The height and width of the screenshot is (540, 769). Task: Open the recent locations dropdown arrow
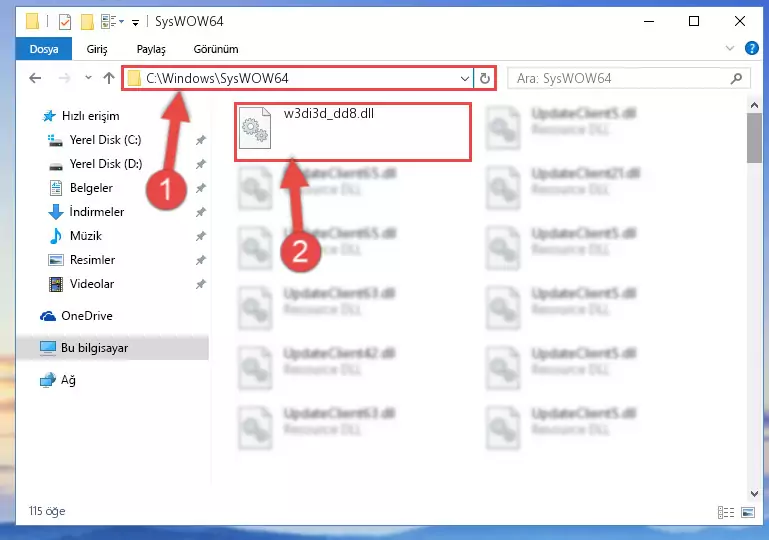[88, 77]
